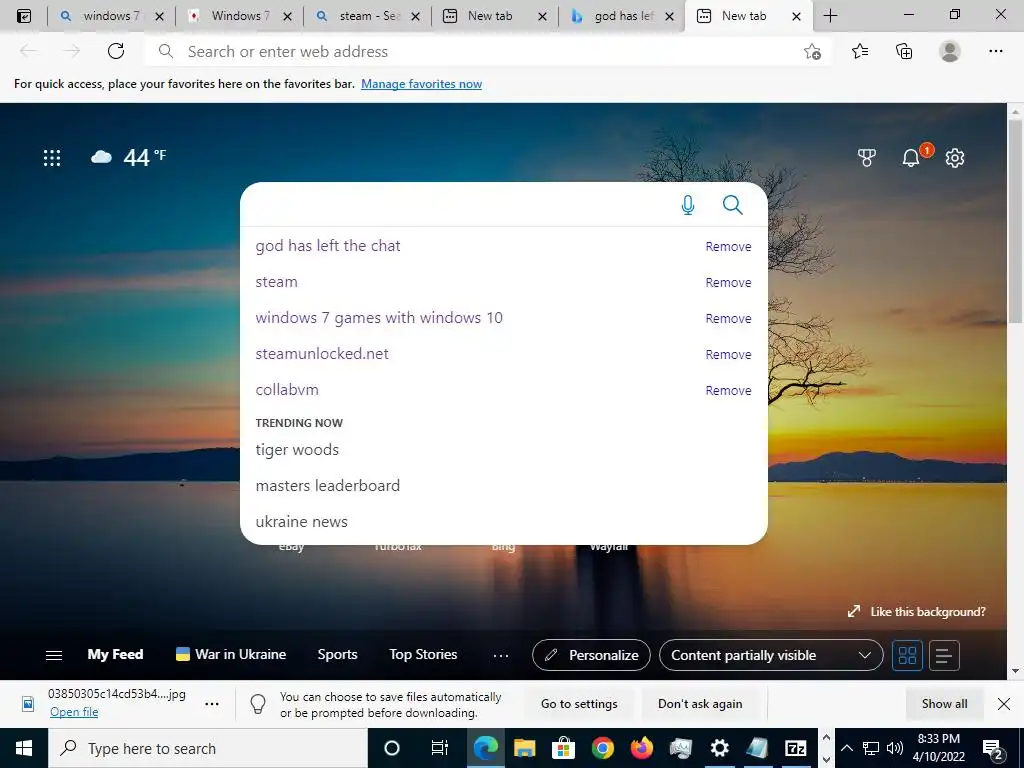
Task: Open Sports feed section
Action: [x=337, y=654]
